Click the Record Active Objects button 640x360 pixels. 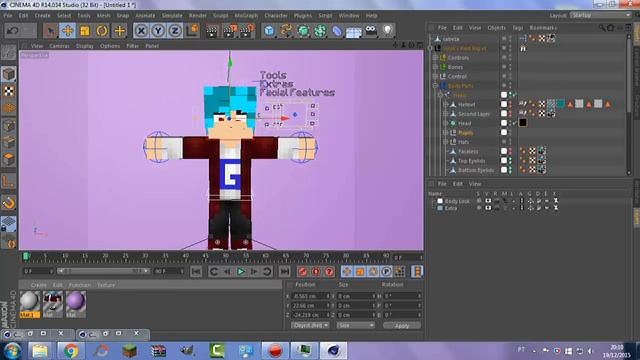(x=302, y=271)
